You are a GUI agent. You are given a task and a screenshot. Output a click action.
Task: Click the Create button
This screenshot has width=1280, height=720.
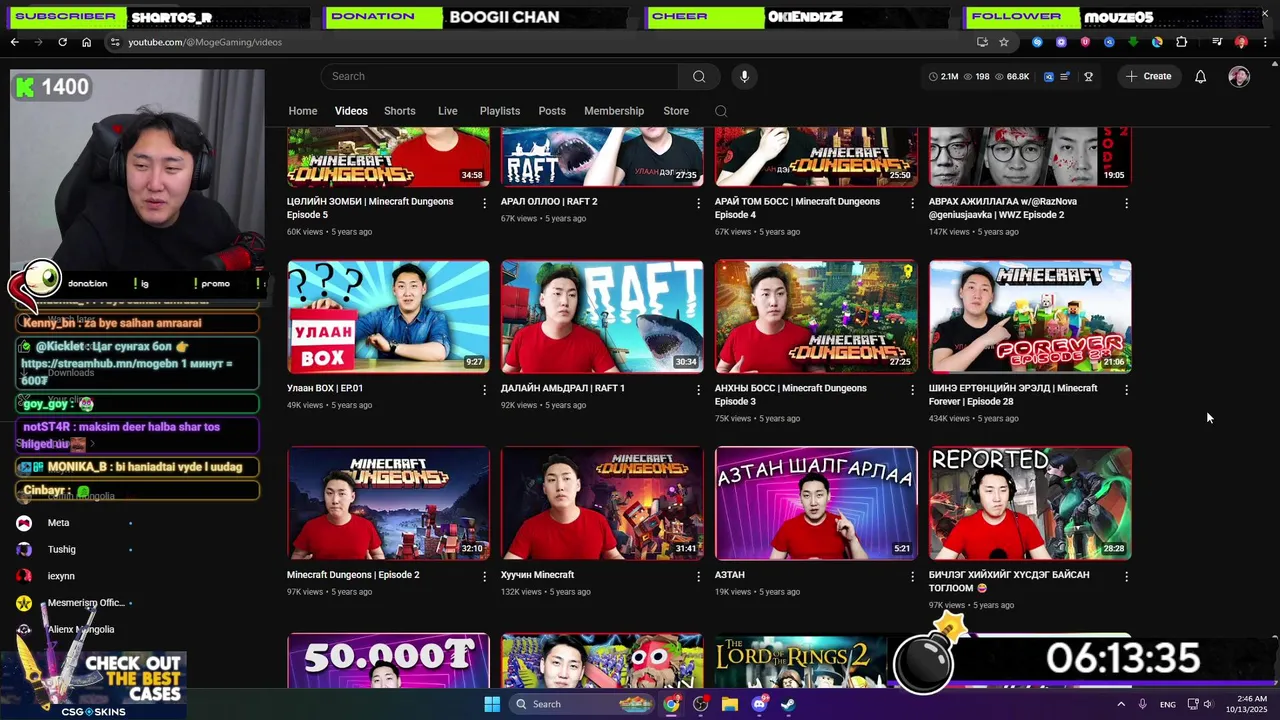(1148, 76)
